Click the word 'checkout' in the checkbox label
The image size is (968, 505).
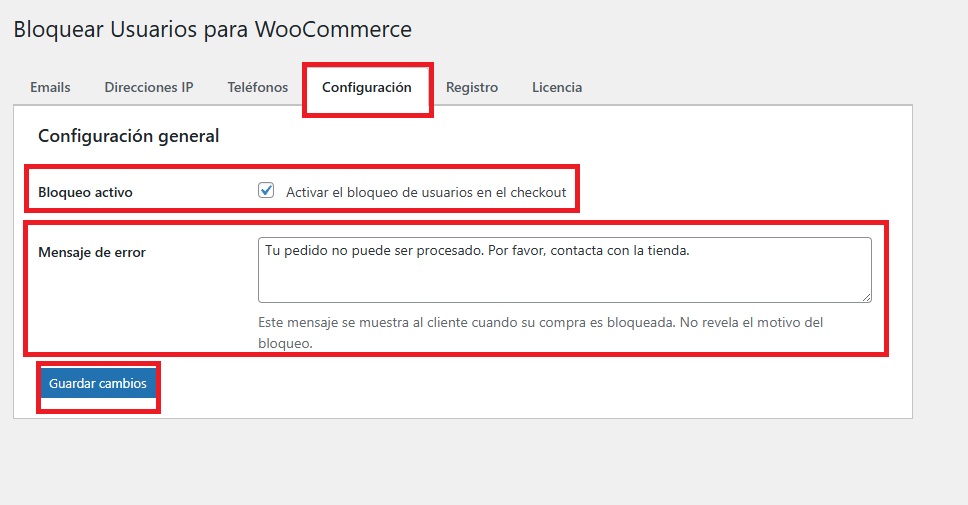point(538,192)
